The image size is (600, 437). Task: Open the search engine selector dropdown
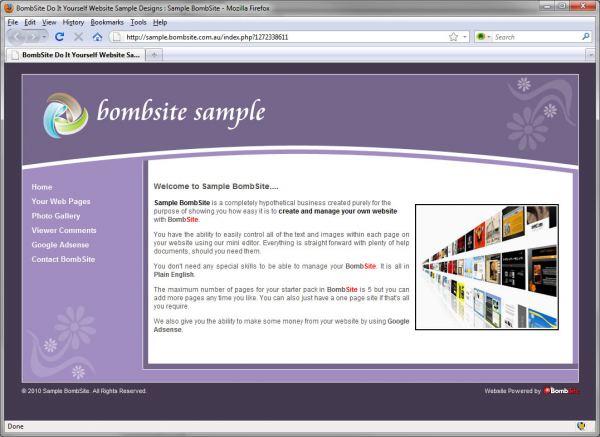[483, 37]
